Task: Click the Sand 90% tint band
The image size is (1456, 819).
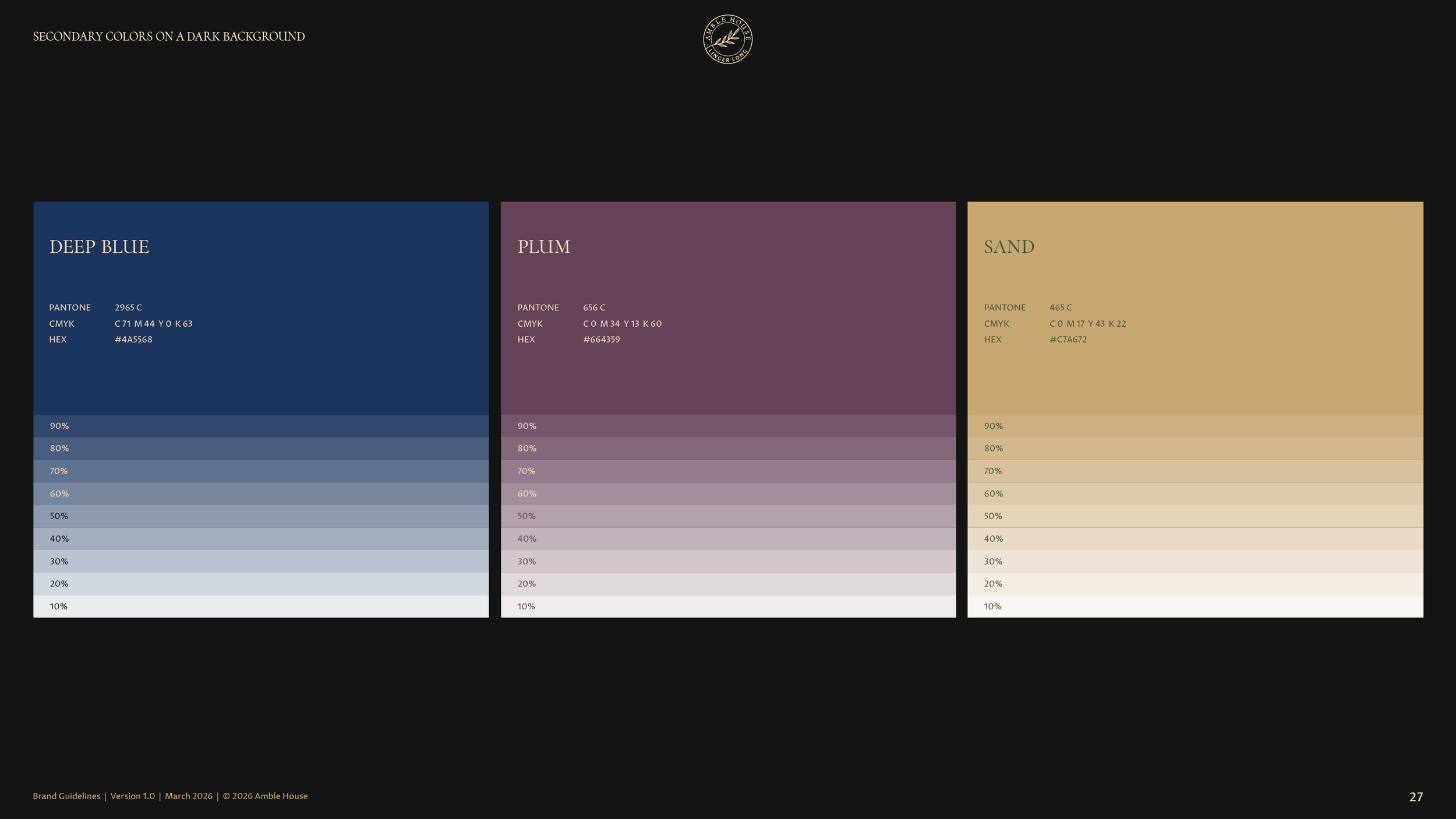Action: point(1195,426)
